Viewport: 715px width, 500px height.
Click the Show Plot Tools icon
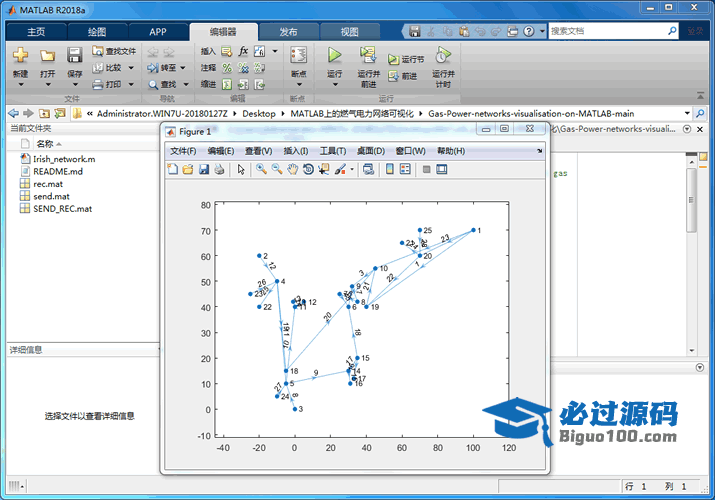[441, 170]
